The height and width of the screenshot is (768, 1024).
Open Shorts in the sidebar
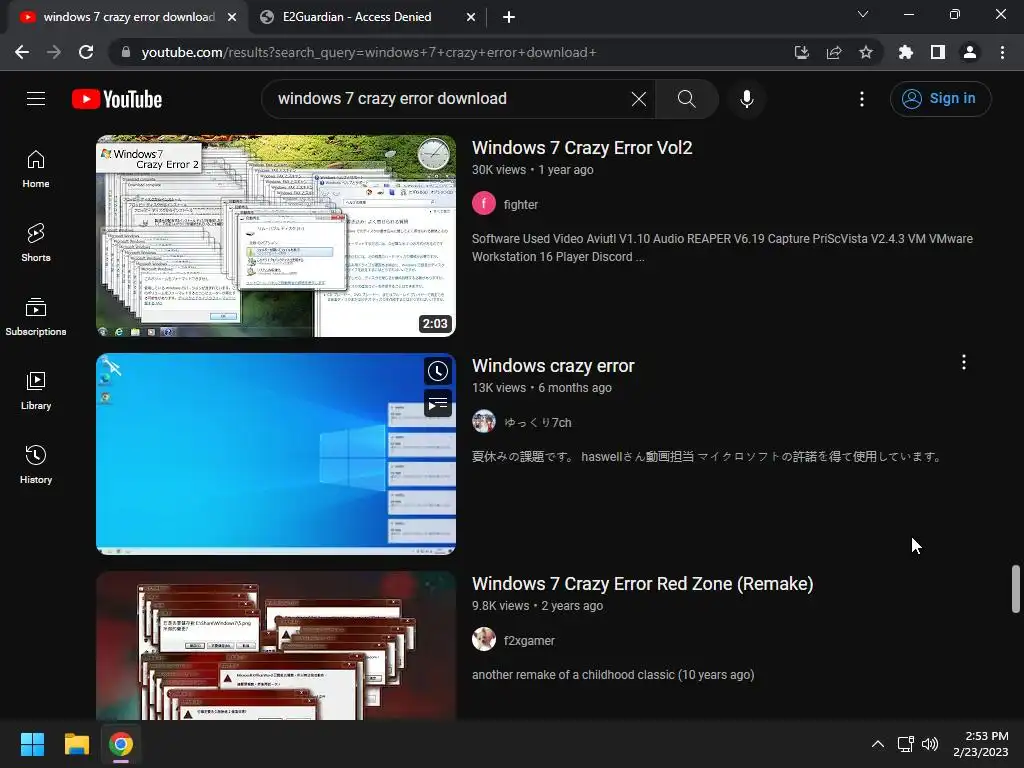[36, 243]
